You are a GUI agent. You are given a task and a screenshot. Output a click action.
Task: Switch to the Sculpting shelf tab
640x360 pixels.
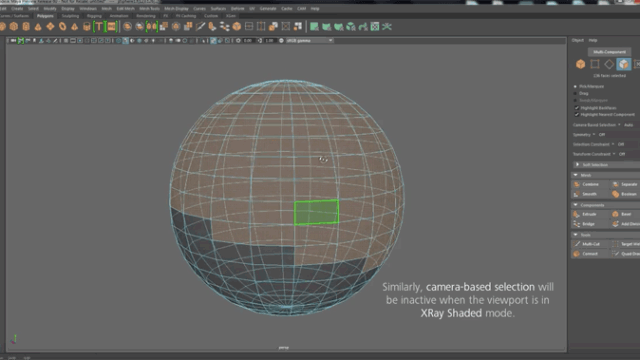70,16
